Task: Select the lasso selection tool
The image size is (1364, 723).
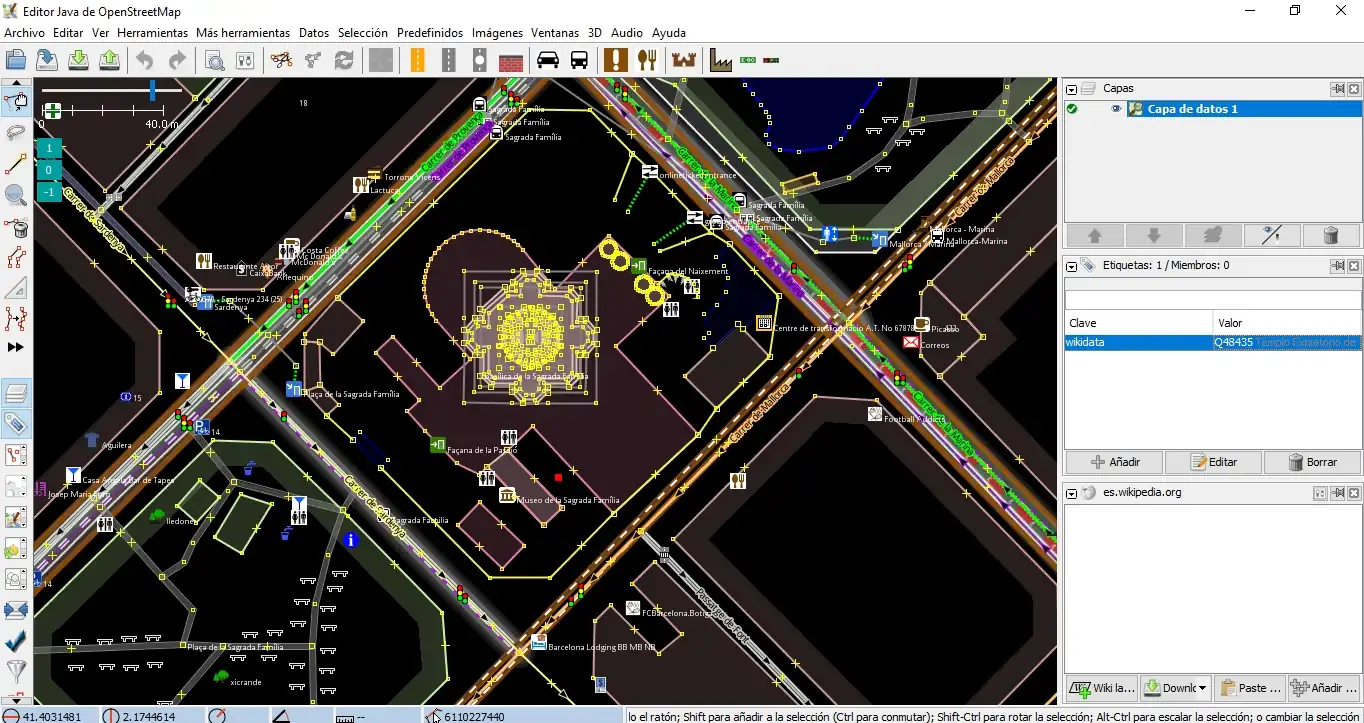Action: 16,132
